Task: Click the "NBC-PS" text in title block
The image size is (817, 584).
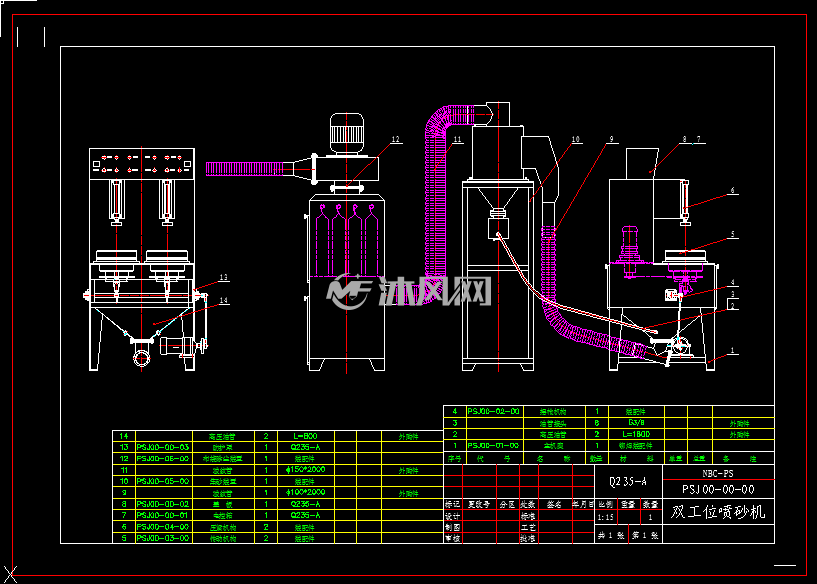Action: (x=718, y=474)
